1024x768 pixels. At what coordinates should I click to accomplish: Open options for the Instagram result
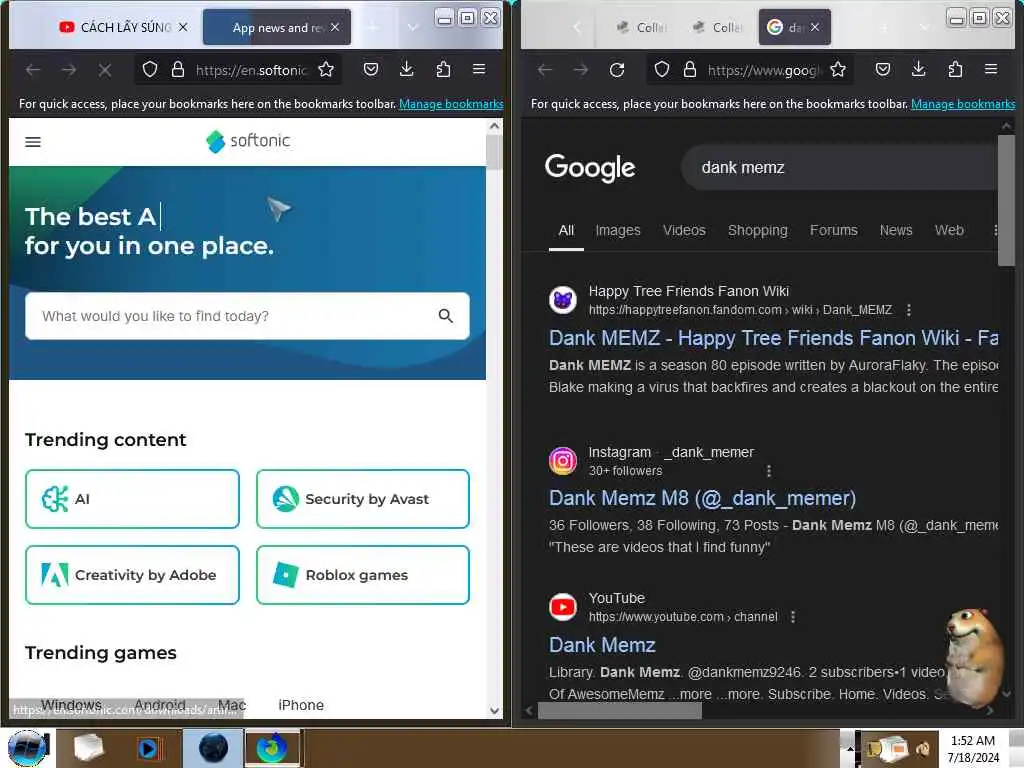pyautogui.click(x=769, y=471)
